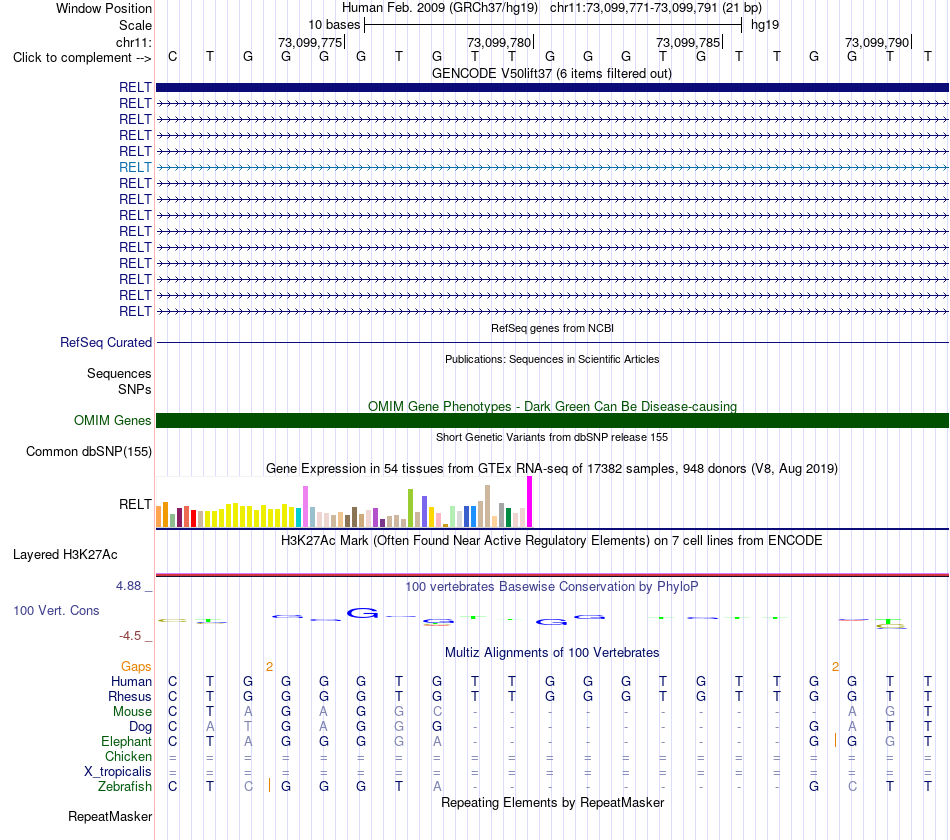950x840 pixels.
Task: Click the 'RefSeq genes from NCBI' title
Action: pyautogui.click(x=552, y=328)
